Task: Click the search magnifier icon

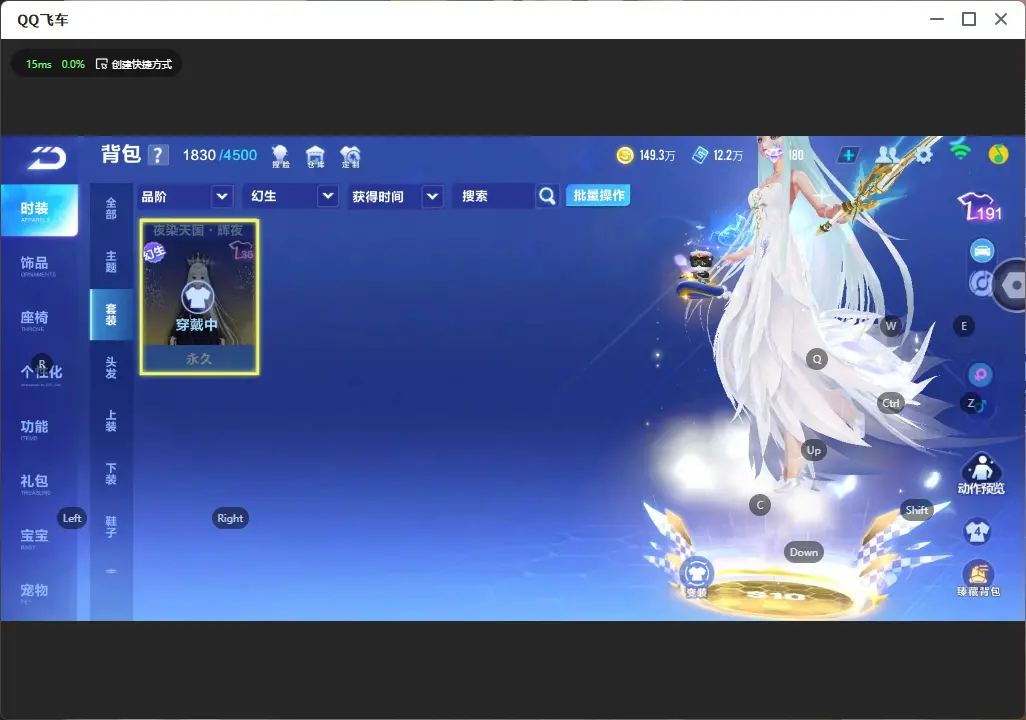Action: click(x=547, y=196)
